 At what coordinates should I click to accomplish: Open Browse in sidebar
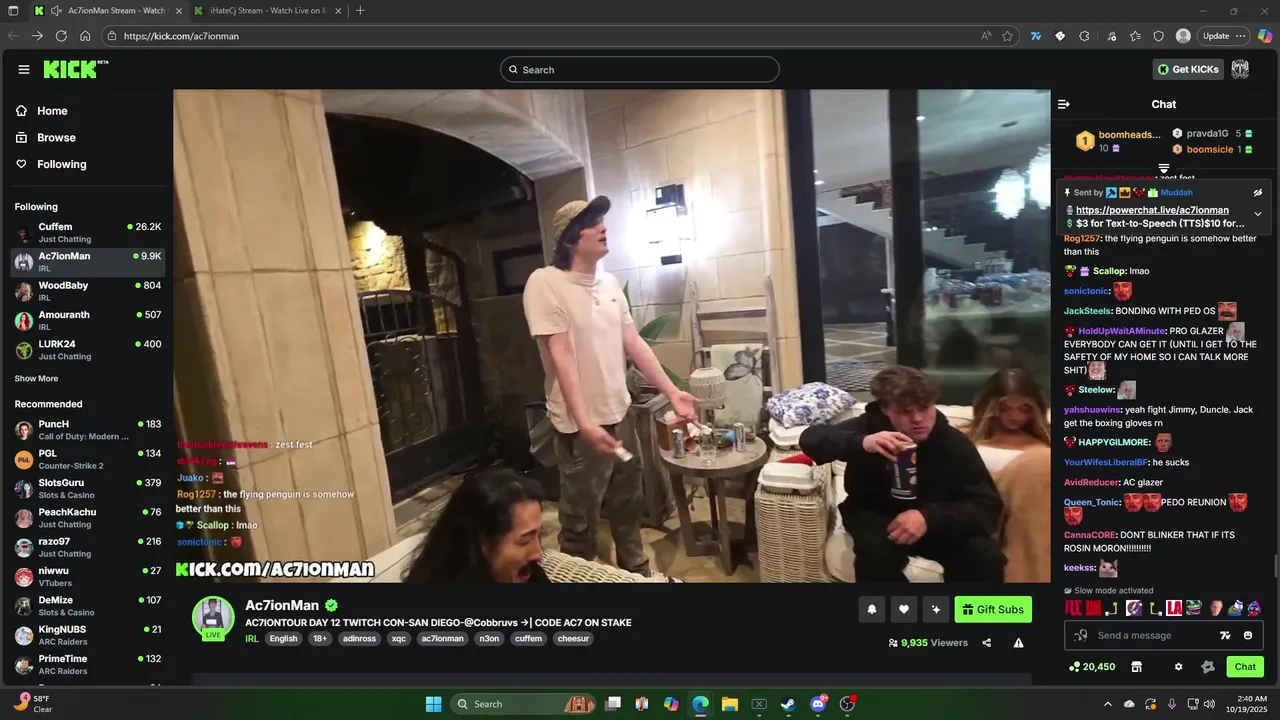(56, 138)
